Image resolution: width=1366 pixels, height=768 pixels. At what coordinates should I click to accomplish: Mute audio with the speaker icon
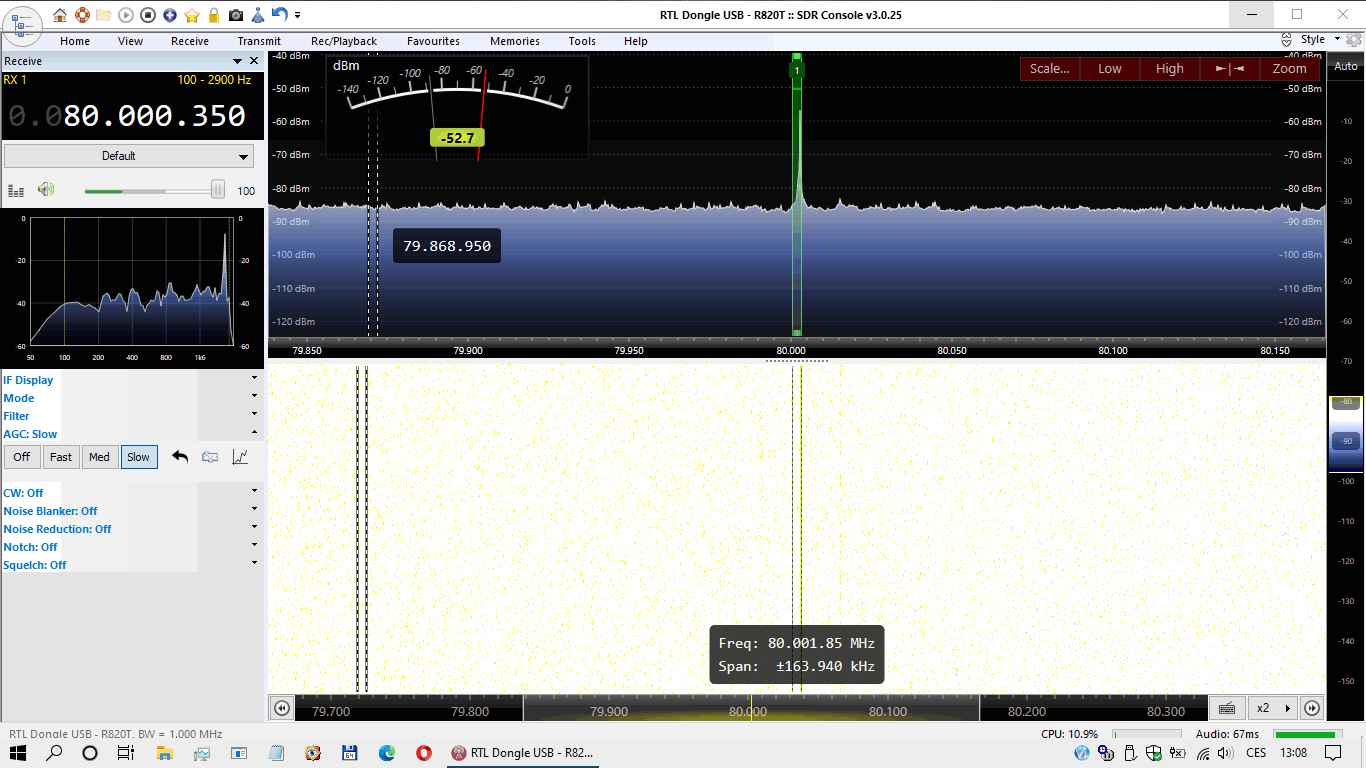tap(46, 190)
